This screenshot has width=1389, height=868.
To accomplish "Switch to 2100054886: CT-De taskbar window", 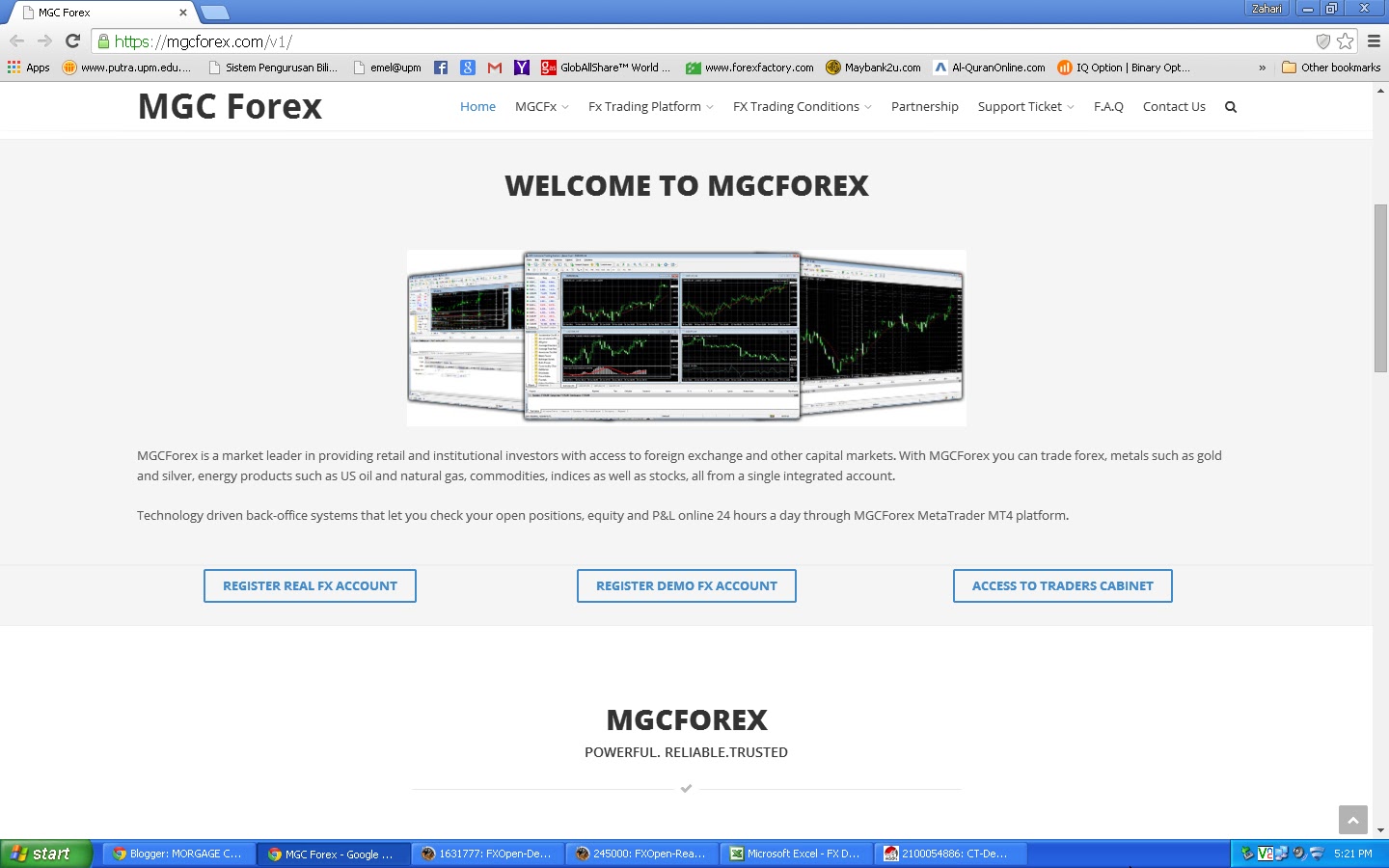I will point(950,854).
